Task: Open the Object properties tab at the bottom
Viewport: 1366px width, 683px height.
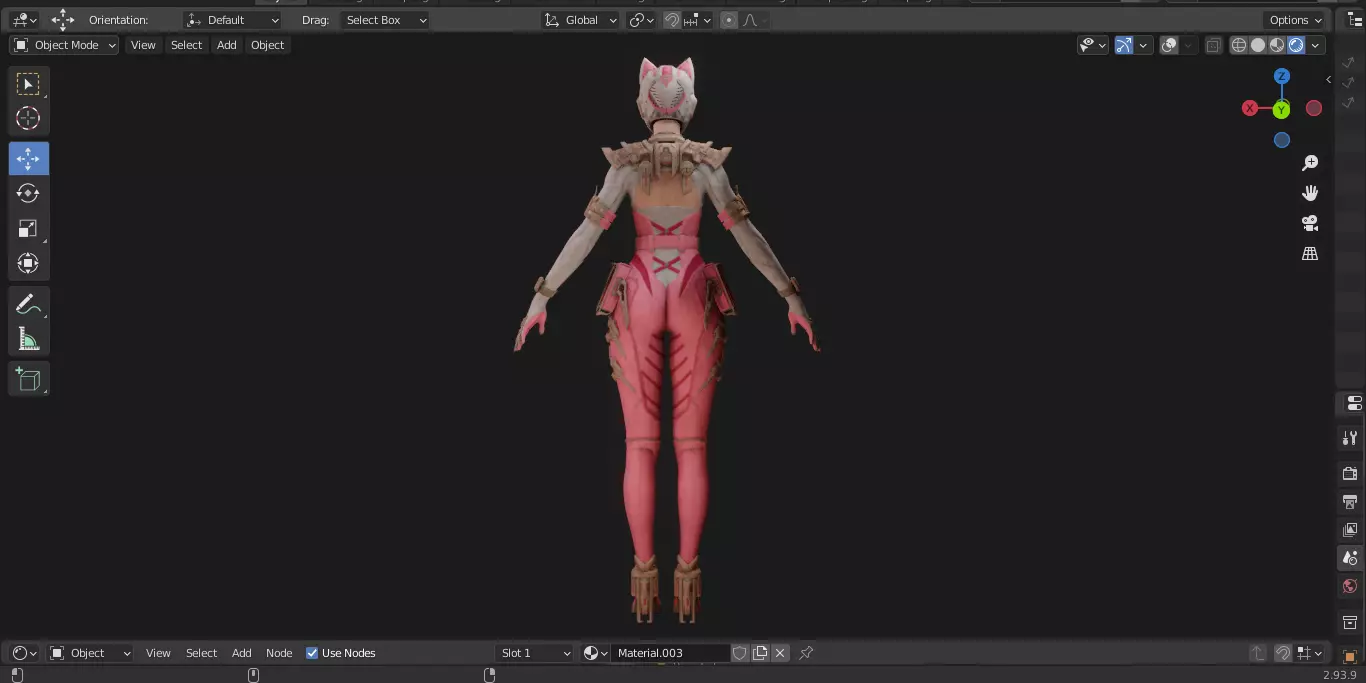Action: click(1350, 657)
